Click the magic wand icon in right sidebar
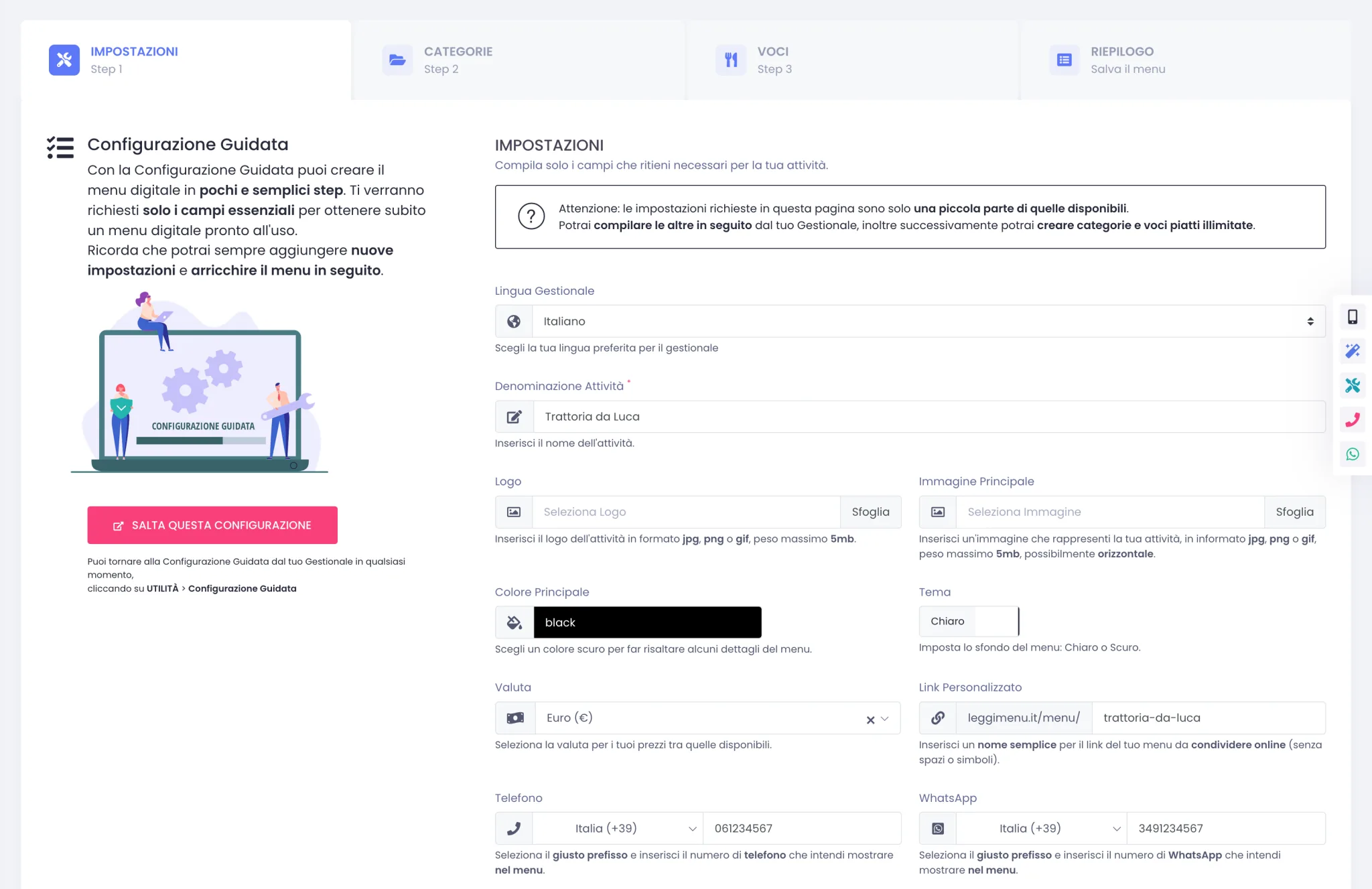Viewport: 1372px width, 889px height. point(1353,351)
